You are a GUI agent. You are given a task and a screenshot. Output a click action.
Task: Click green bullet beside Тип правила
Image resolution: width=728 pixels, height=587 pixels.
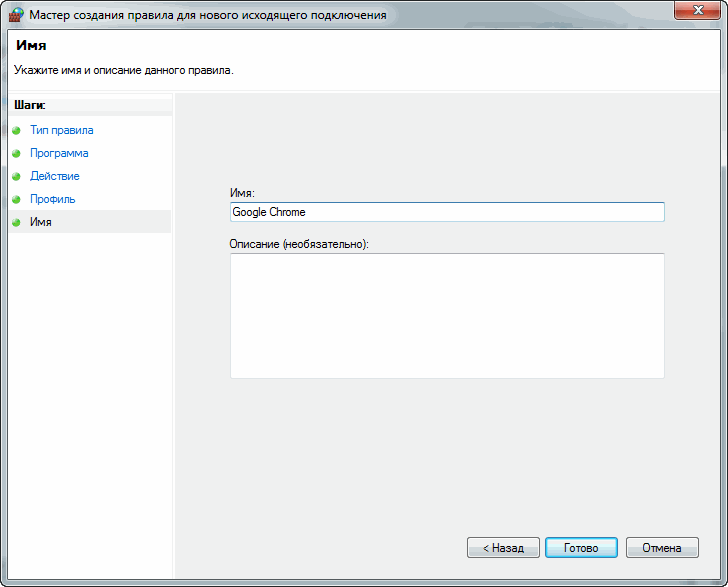click(x=16, y=130)
